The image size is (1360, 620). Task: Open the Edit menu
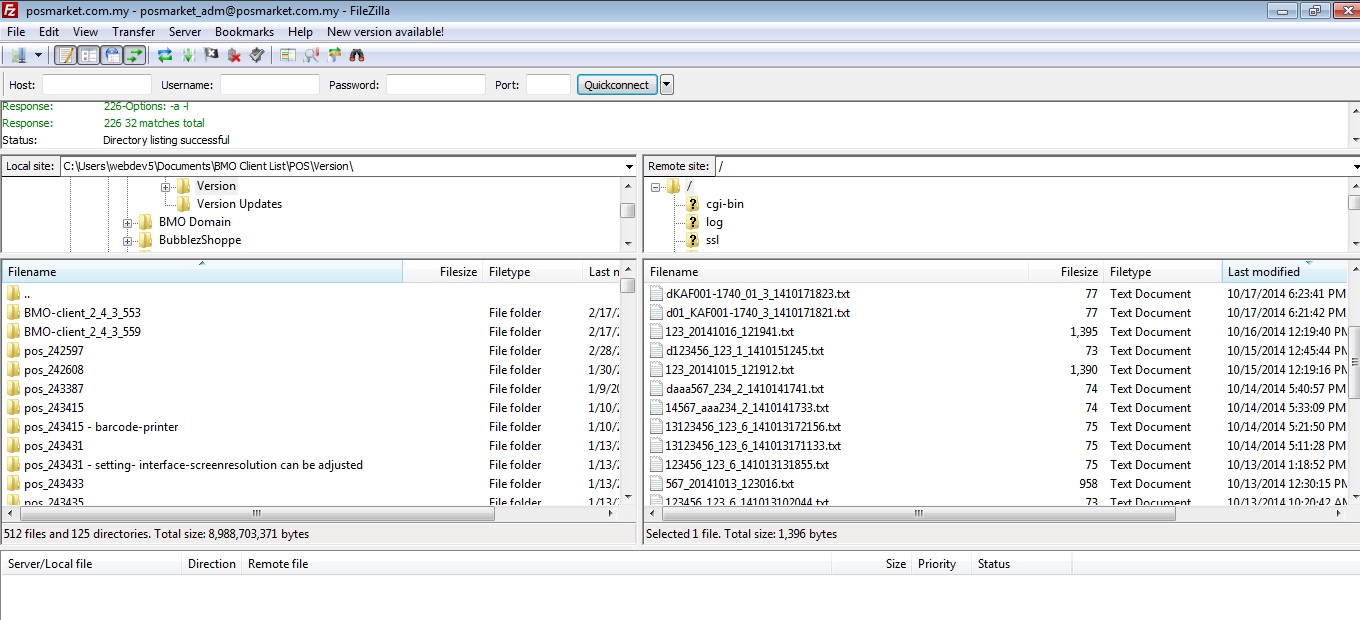[49, 32]
